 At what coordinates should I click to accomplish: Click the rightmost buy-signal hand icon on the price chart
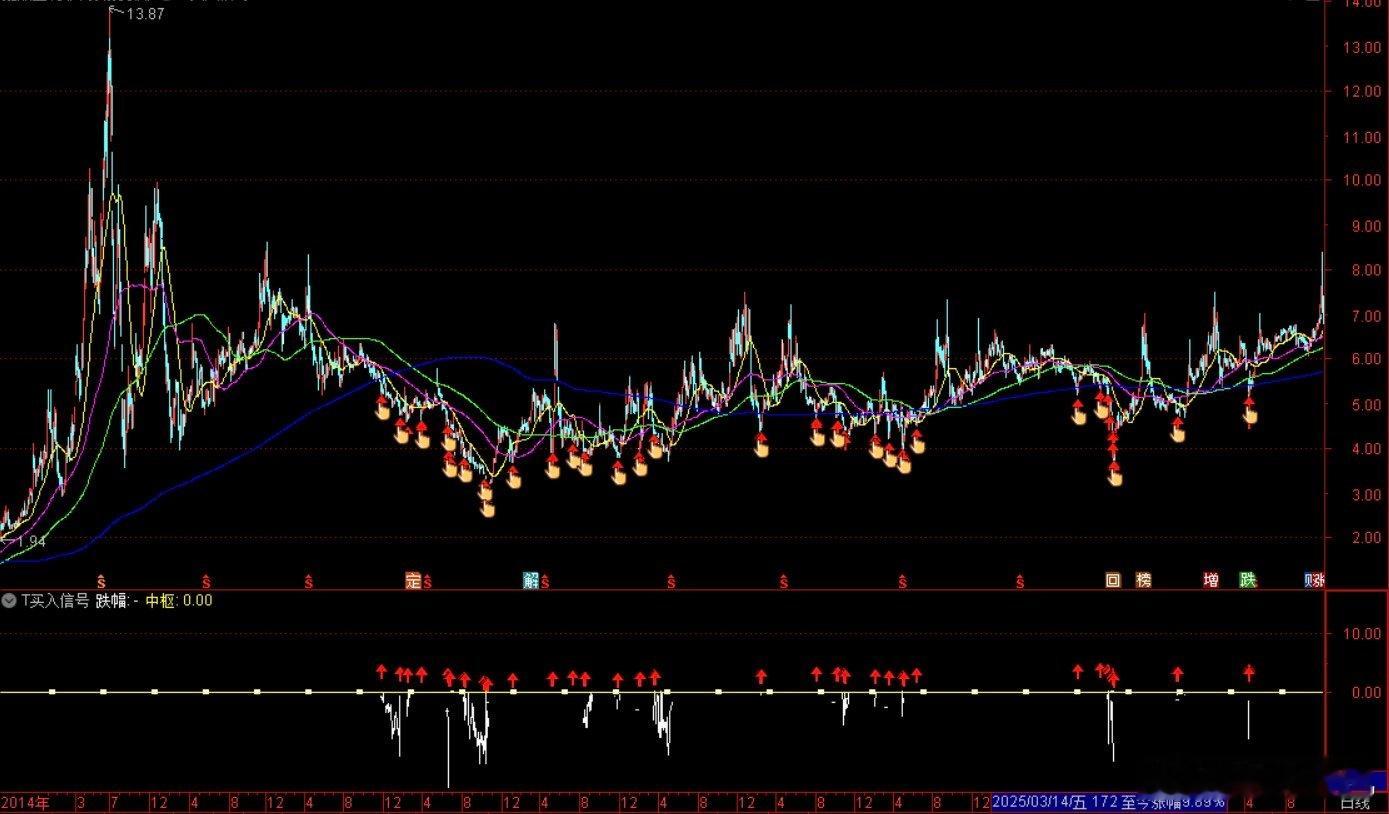(x=1250, y=415)
